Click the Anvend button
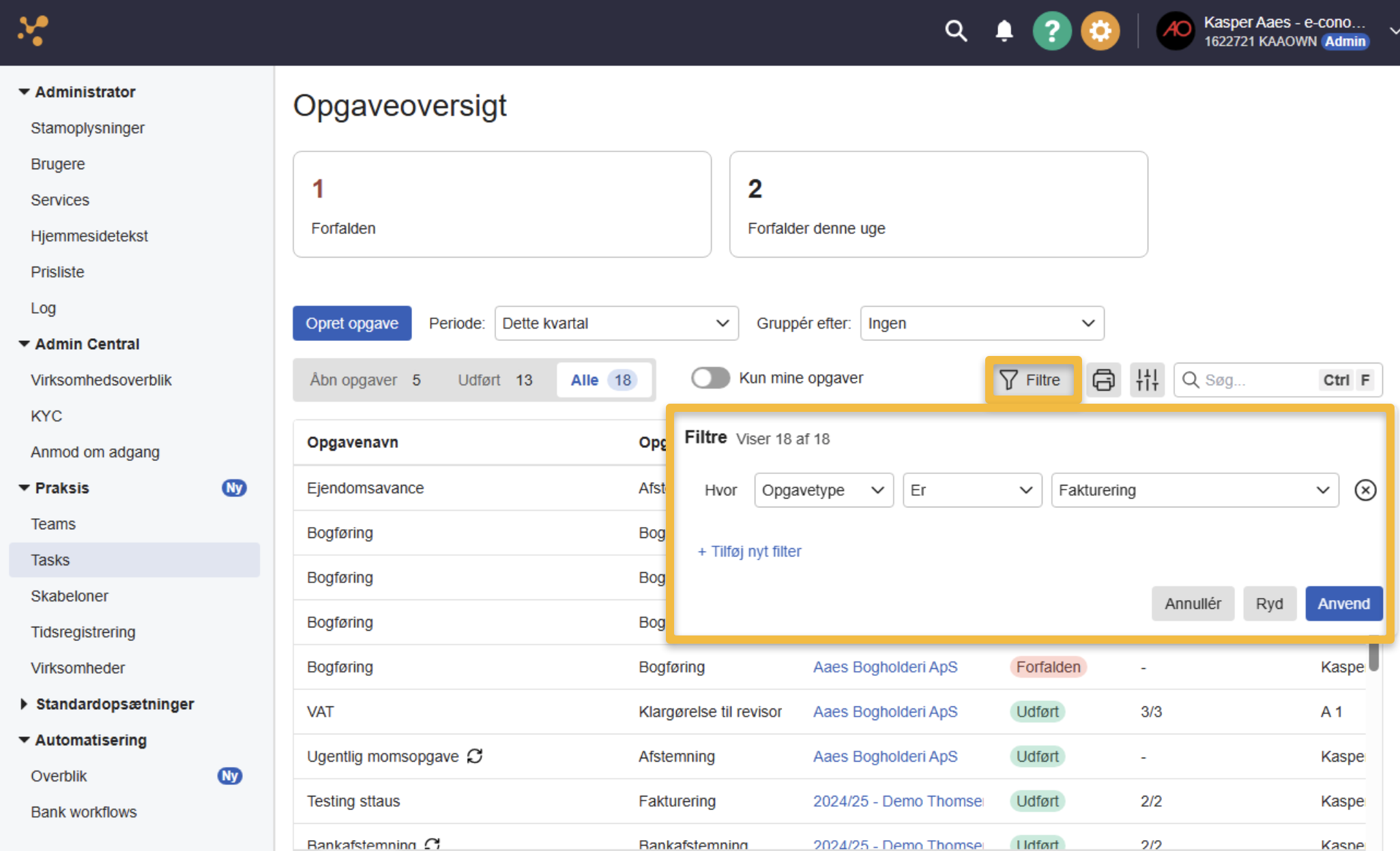1400x851 pixels. (1343, 603)
